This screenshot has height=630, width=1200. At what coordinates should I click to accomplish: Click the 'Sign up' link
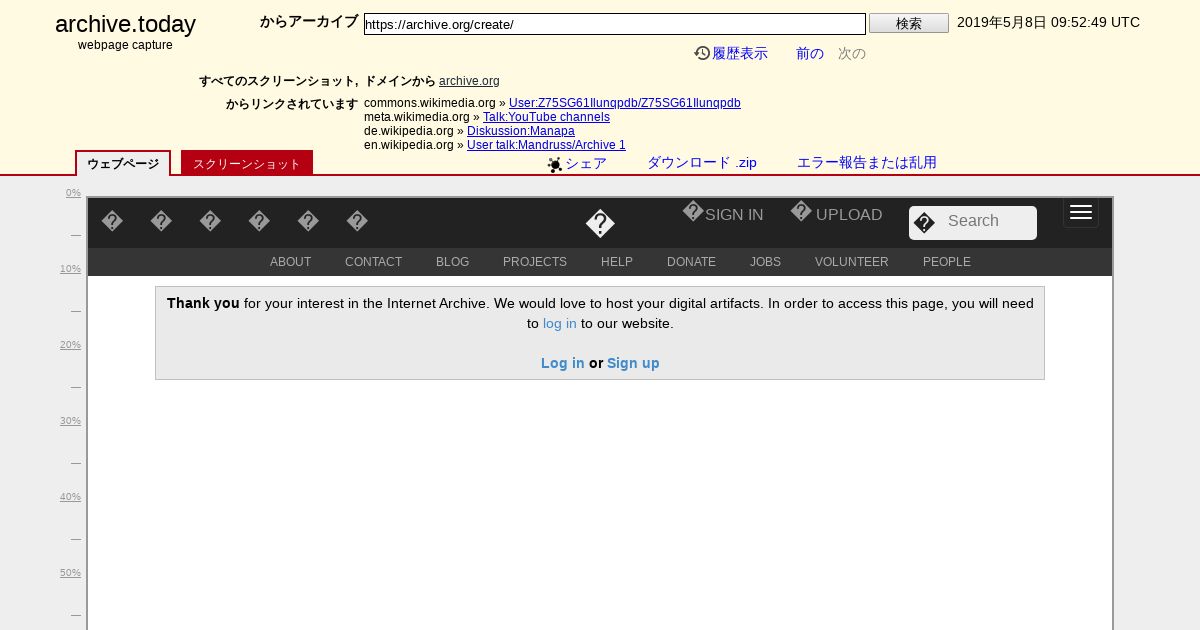pos(633,363)
